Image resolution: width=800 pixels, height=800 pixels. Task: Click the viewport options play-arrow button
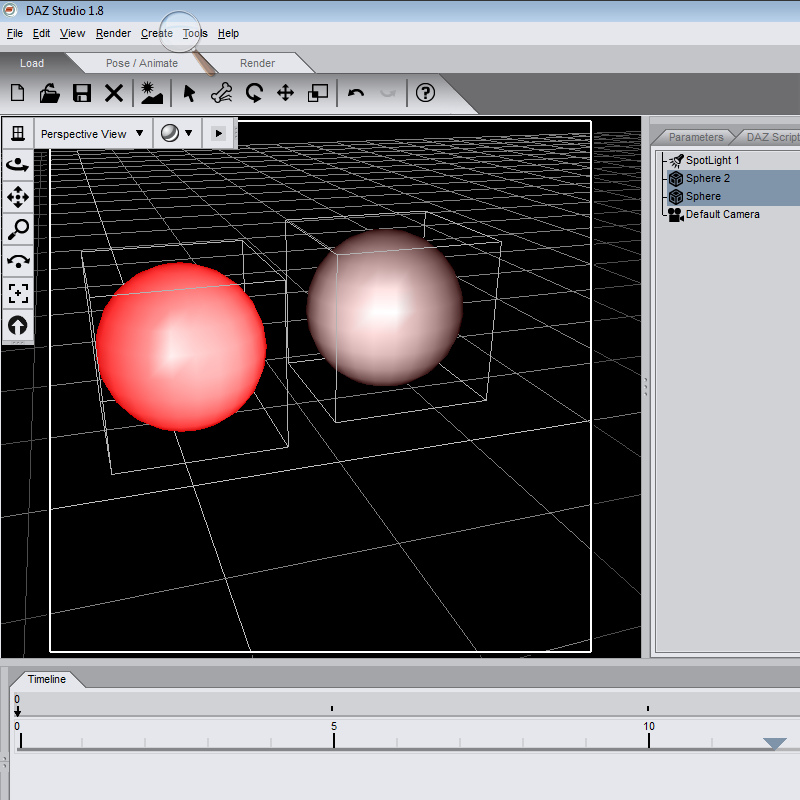coord(218,134)
